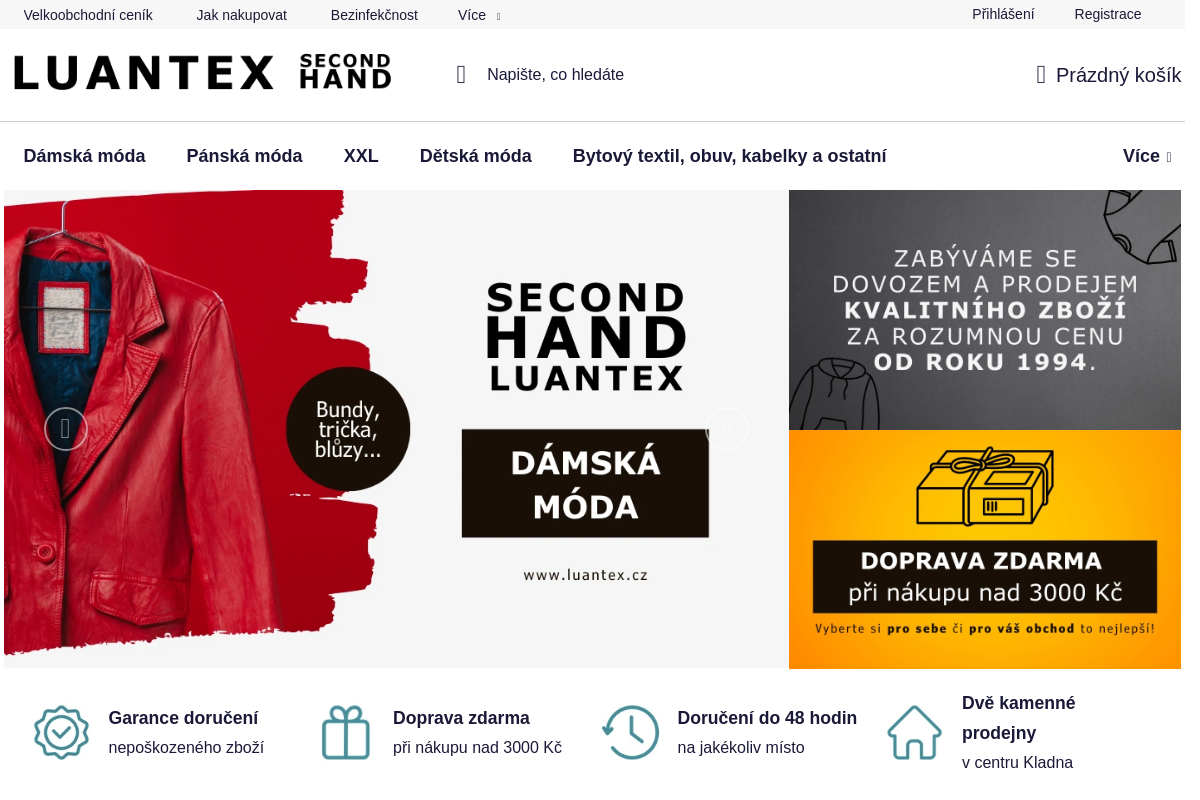Click the clock Doručení do 48 hodin icon
This screenshot has height=800, width=1200.
(631, 733)
